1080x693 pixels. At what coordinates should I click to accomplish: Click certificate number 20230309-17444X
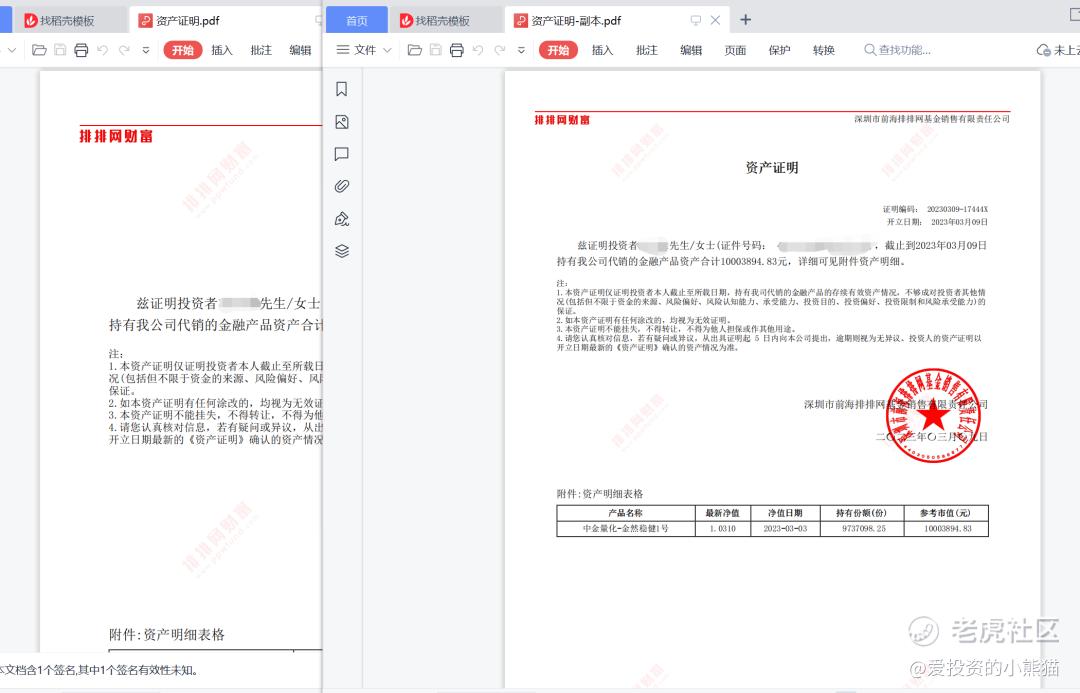[957, 209]
